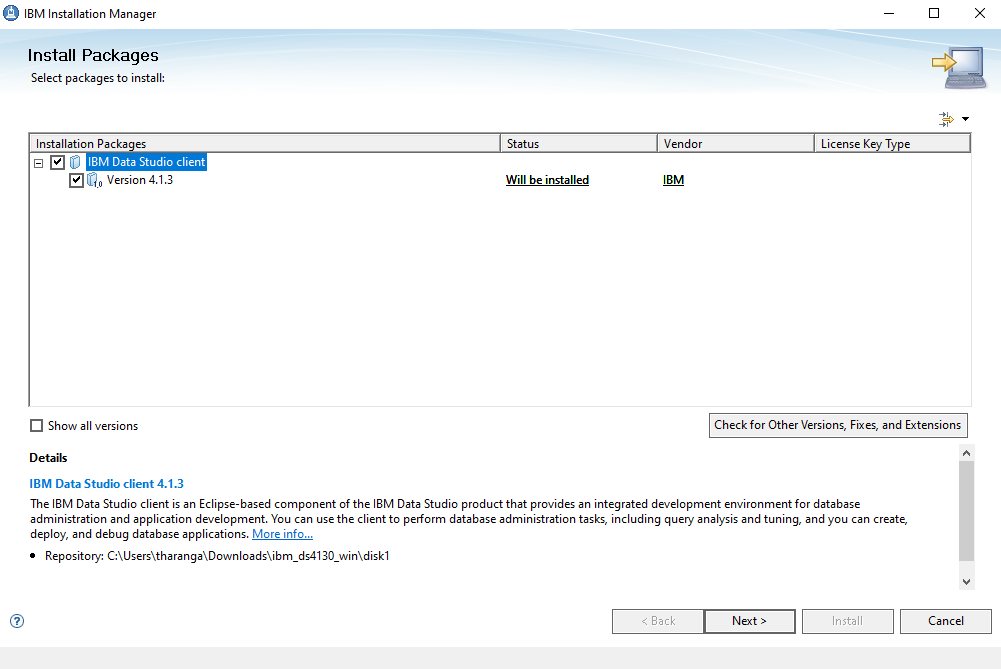Uncheck the Version 4.1.3 checkbox
This screenshot has height=669, width=1001.
click(76, 180)
